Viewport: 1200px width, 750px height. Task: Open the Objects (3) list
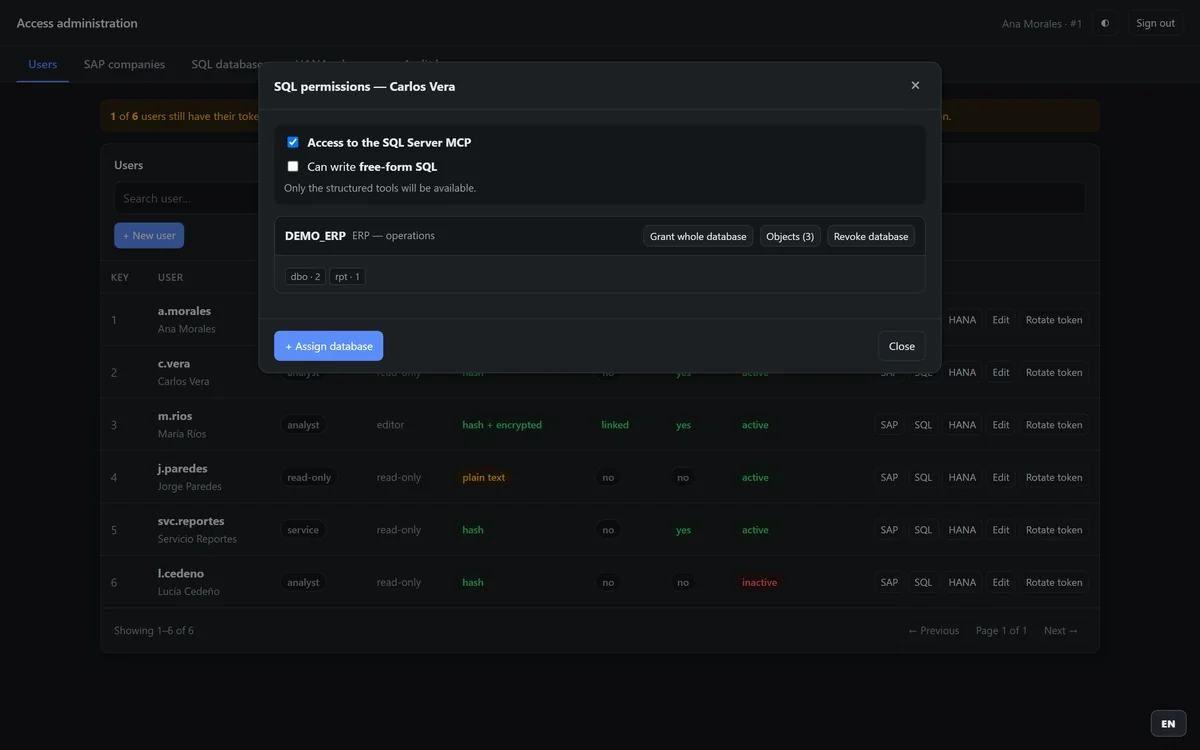point(790,236)
